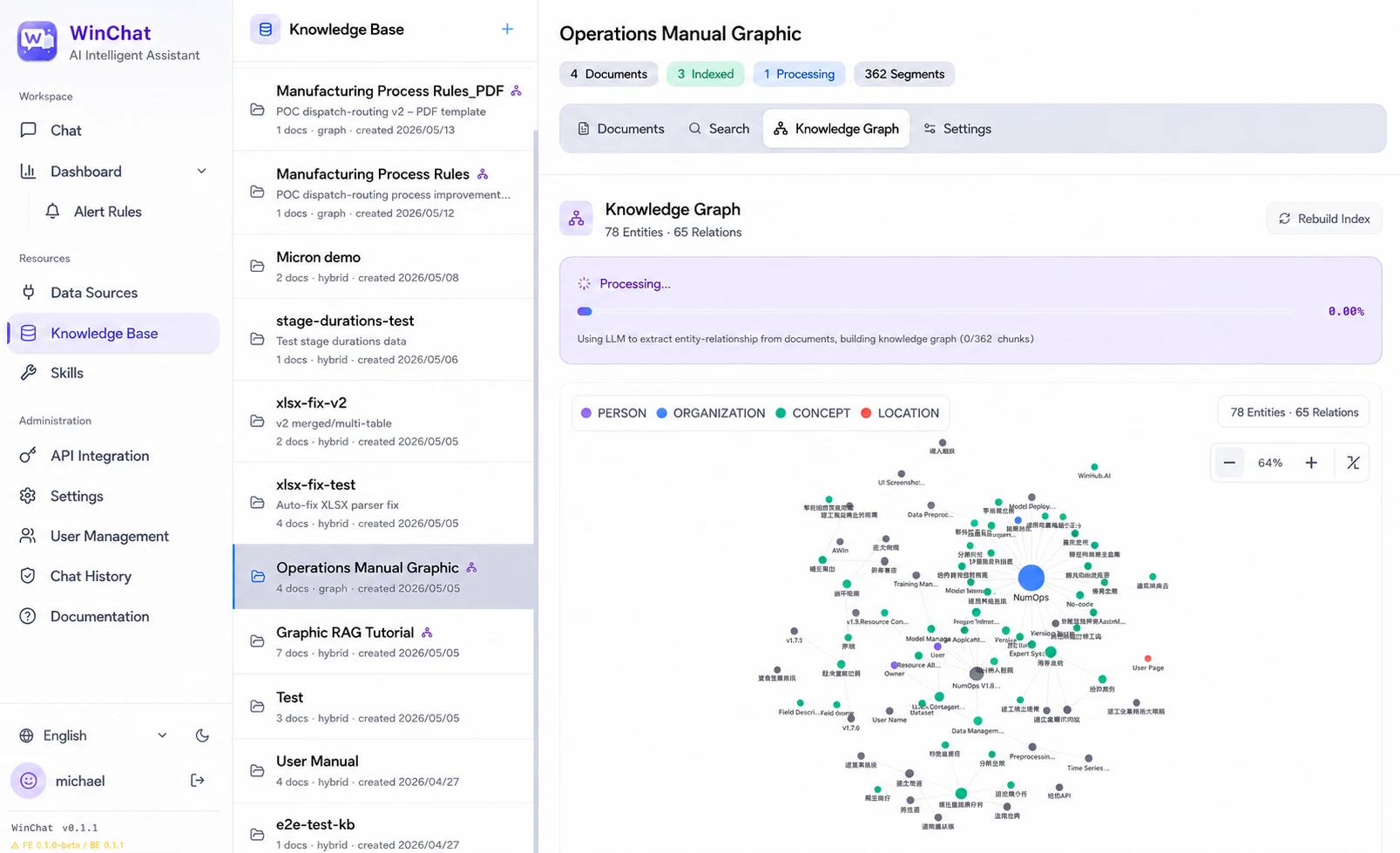Open Documentation help item

pos(113,616)
